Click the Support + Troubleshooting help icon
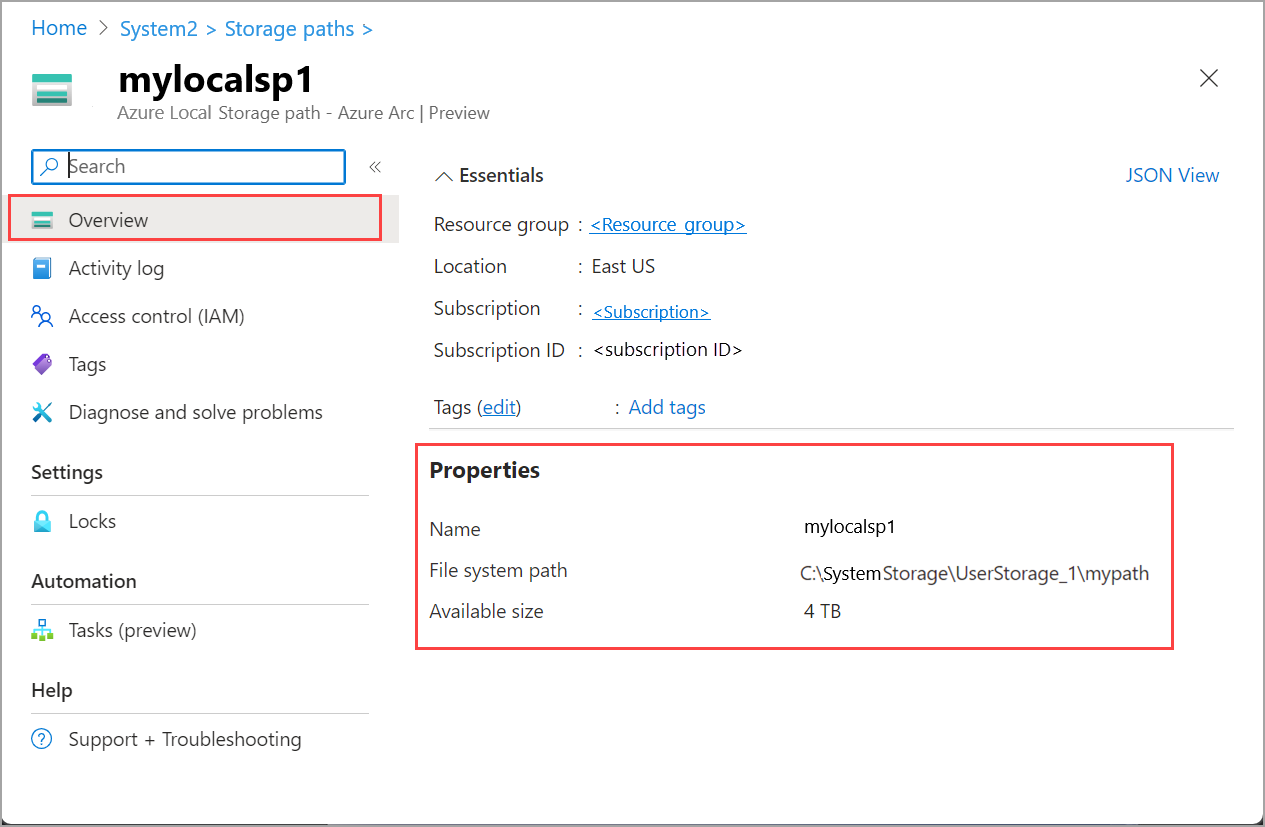 point(42,739)
